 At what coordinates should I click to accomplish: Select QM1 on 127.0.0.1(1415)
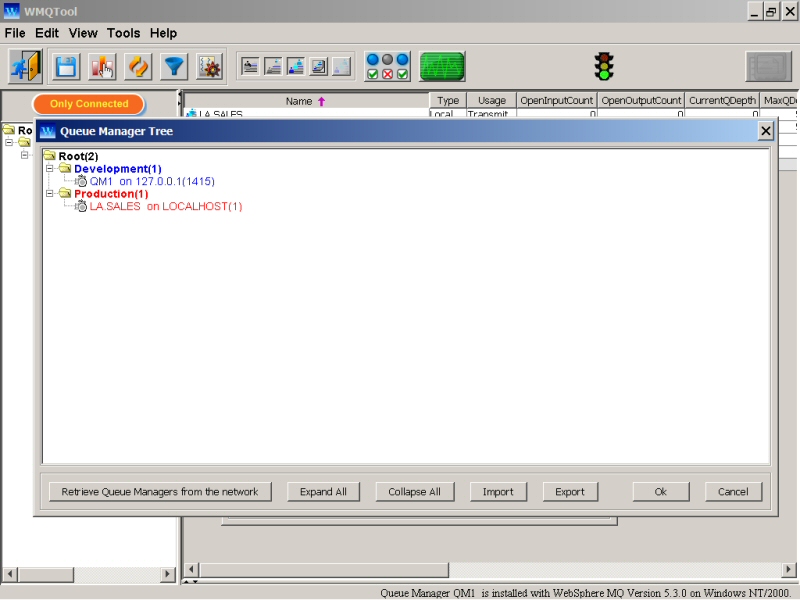pos(152,181)
